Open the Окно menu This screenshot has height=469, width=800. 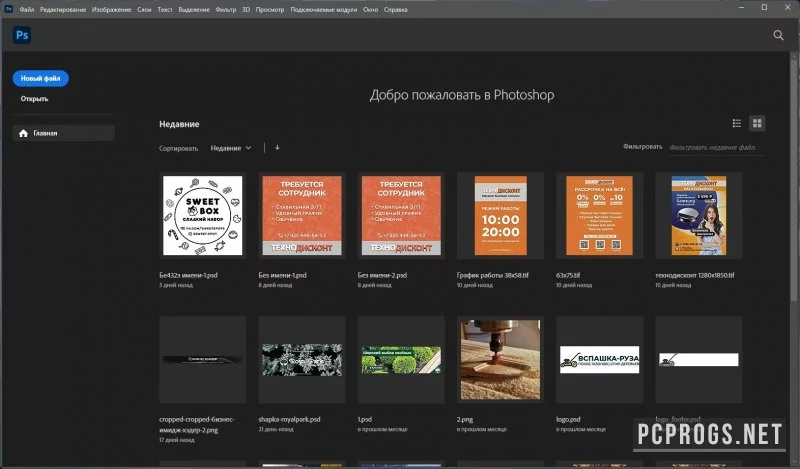371,9
